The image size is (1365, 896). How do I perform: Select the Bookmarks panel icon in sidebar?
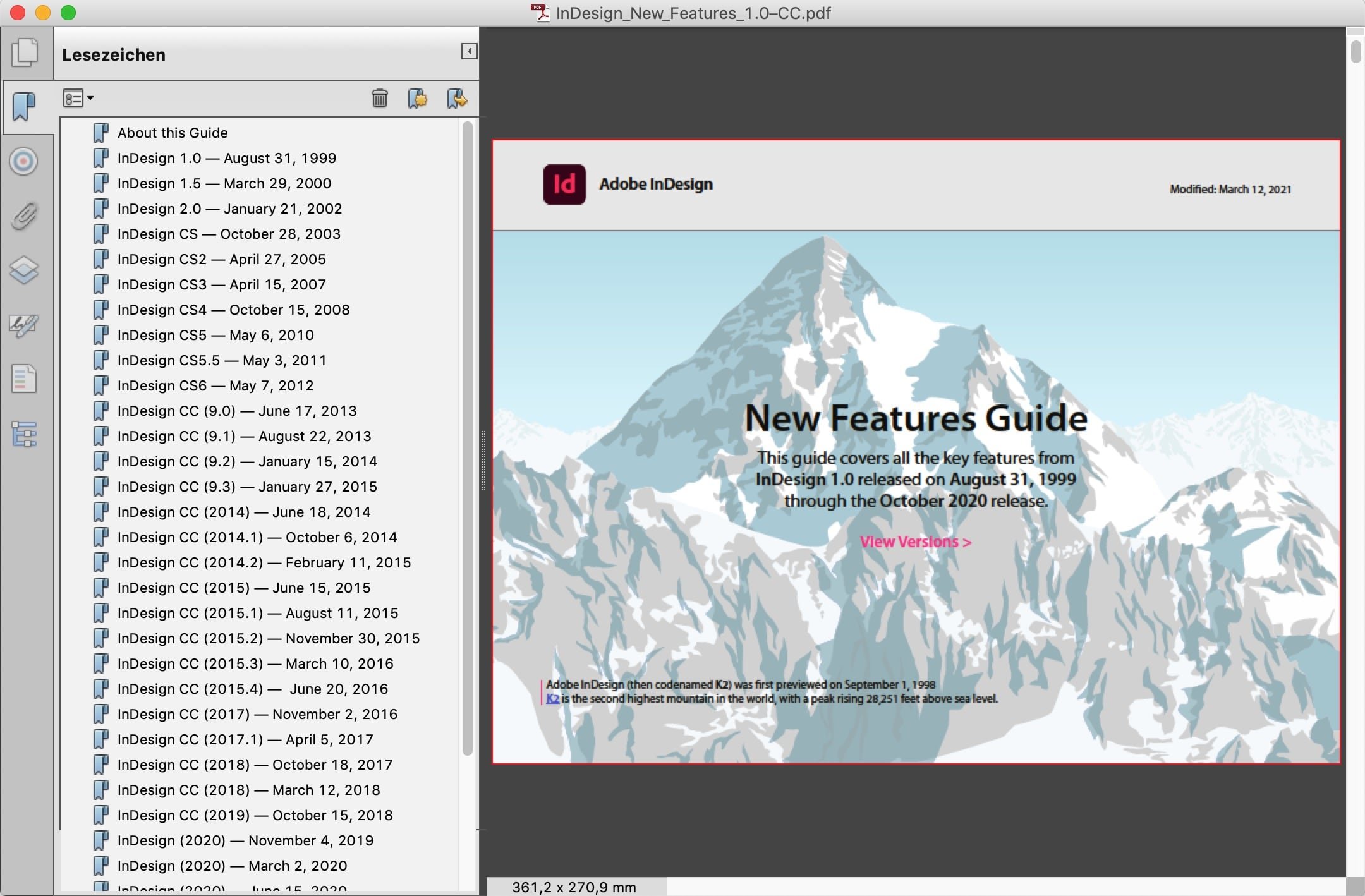click(24, 107)
